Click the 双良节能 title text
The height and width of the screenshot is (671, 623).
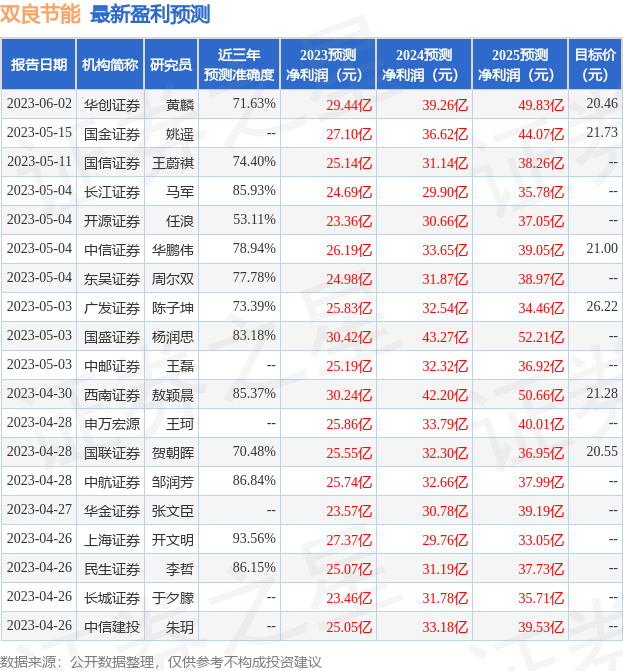pyautogui.click(x=40, y=14)
